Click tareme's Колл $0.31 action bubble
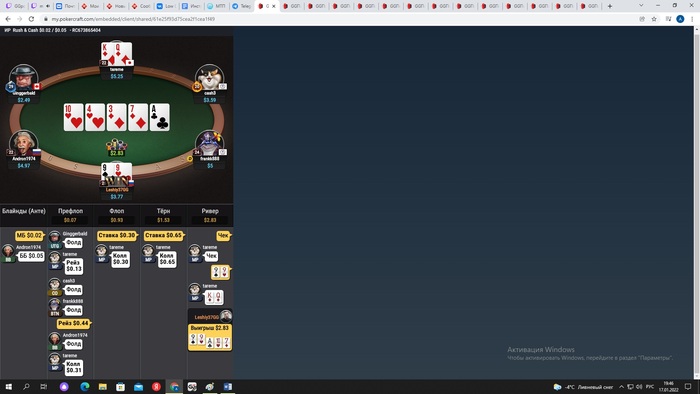Screen dimensions: 700x394 (74, 367)
